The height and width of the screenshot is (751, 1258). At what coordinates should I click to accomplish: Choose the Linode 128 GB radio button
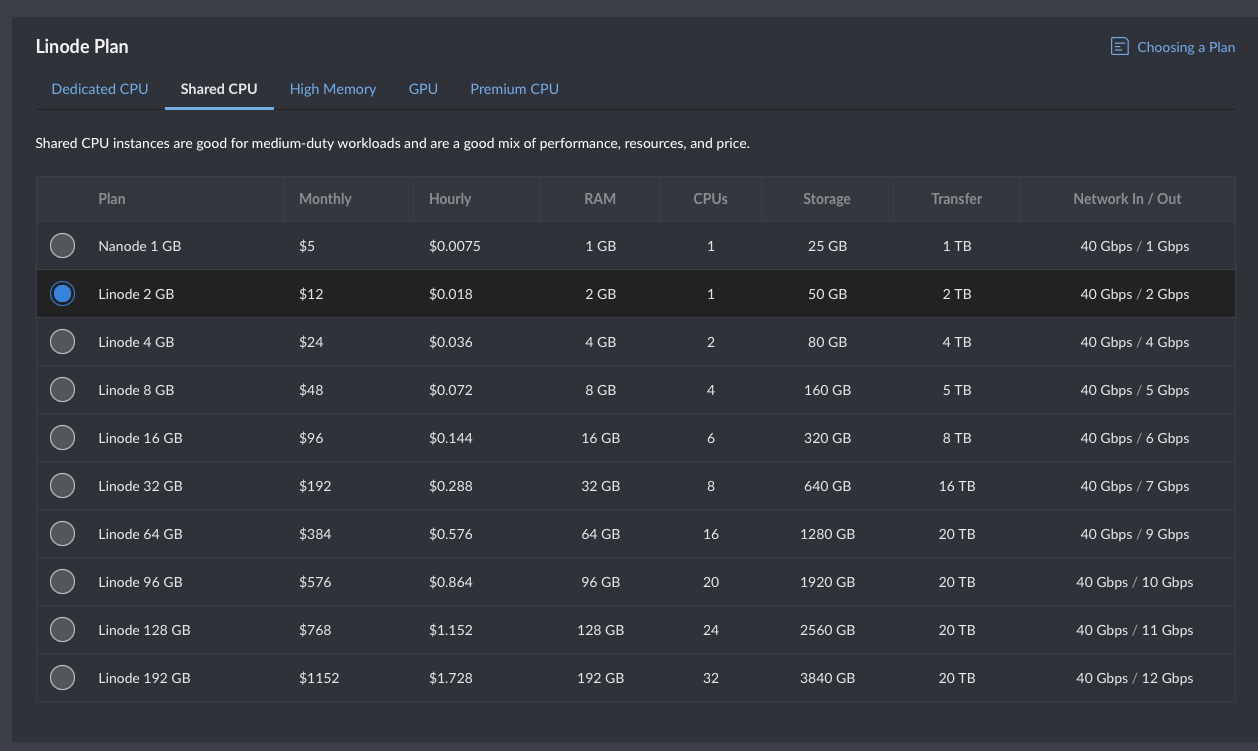(62, 629)
